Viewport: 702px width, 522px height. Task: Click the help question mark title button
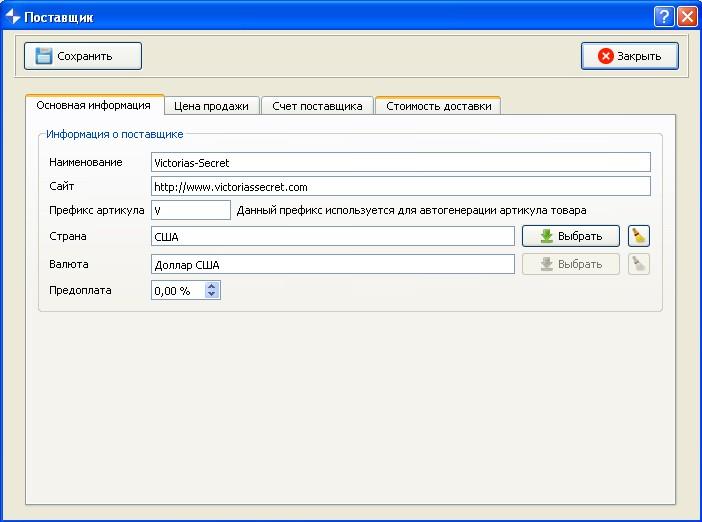664,17
